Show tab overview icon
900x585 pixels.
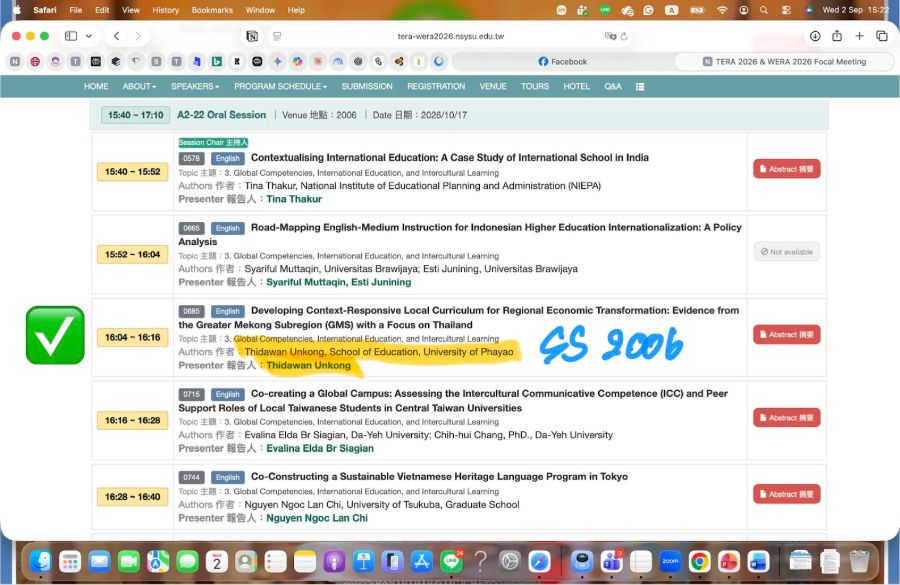click(x=882, y=36)
